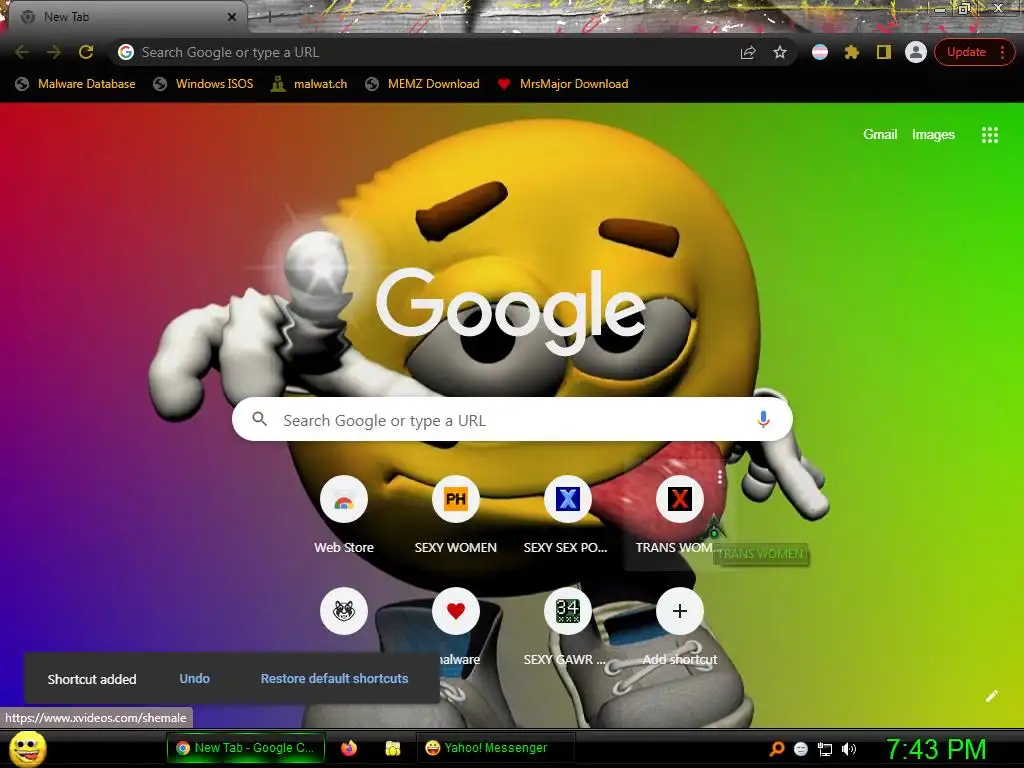Viewport: 1024px width, 768px height.
Task: Click Restore default shortcuts
Action: 334,679
